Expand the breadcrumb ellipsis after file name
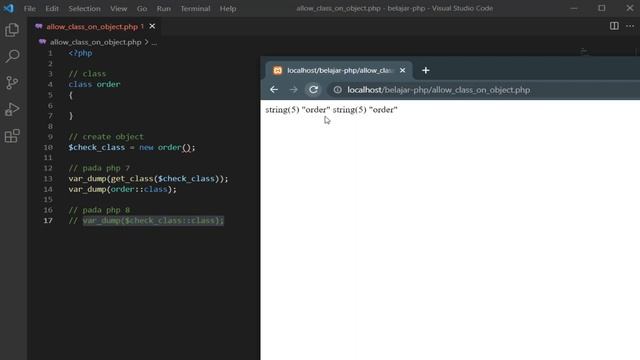Image resolution: width=640 pixels, height=360 pixels. point(154,42)
